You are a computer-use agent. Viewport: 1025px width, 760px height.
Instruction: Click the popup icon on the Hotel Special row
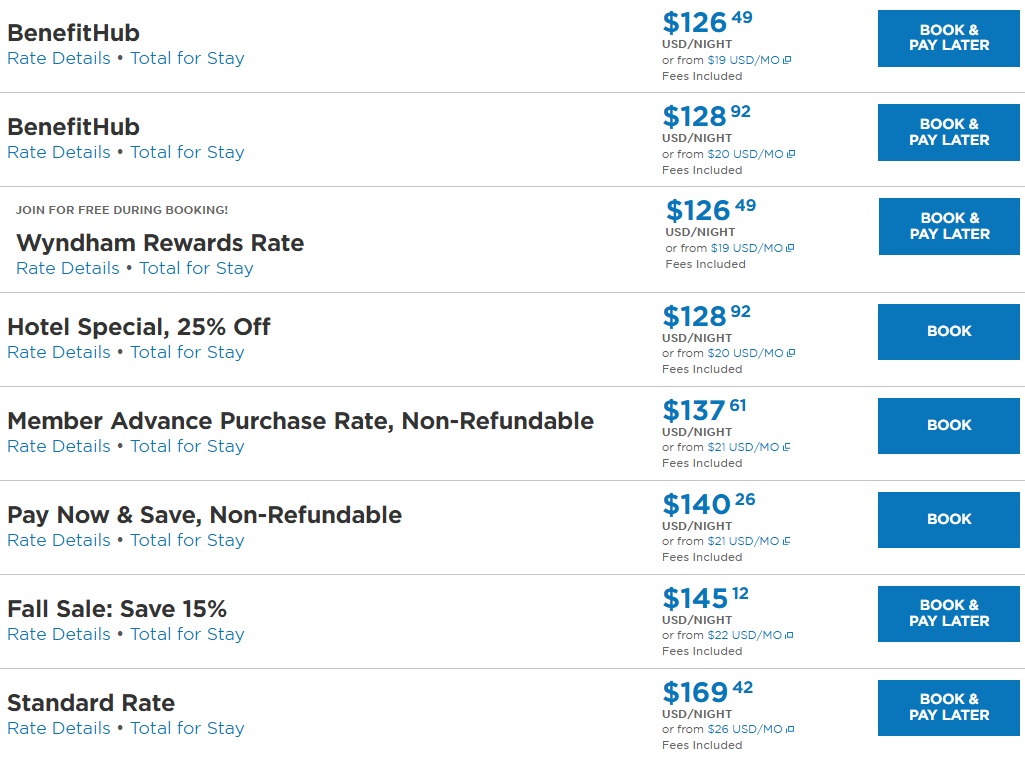coord(788,353)
